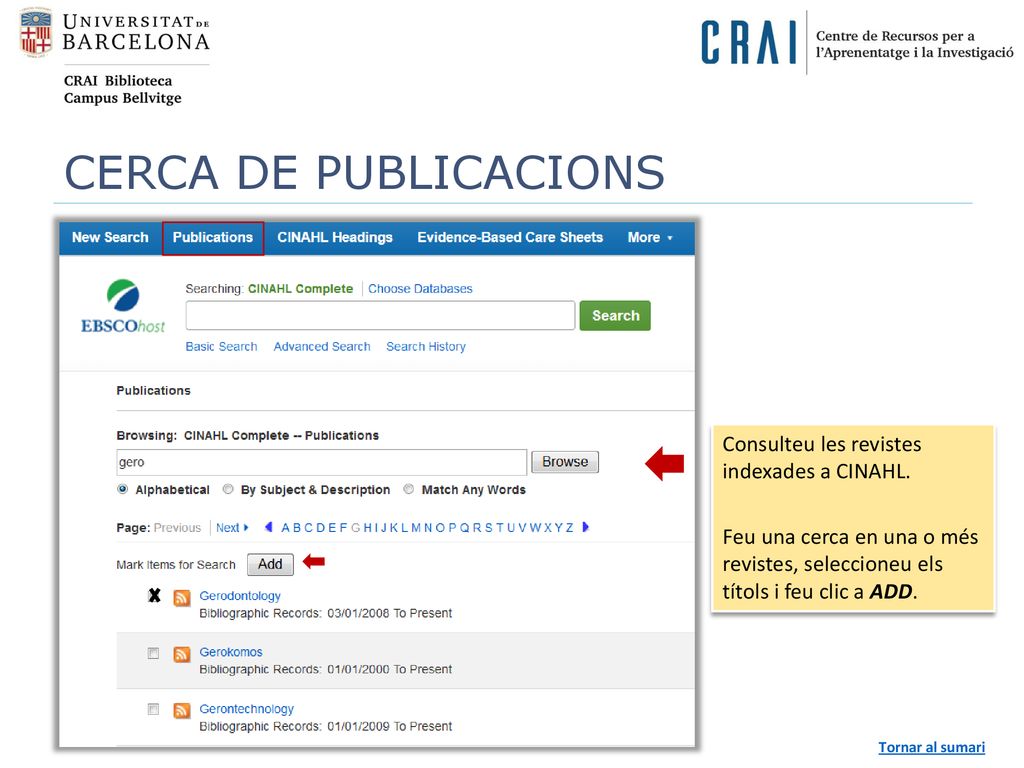Viewport: 1024px width, 768px height.
Task: Jump to letter M in alphabet index
Action: tap(416, 528)
